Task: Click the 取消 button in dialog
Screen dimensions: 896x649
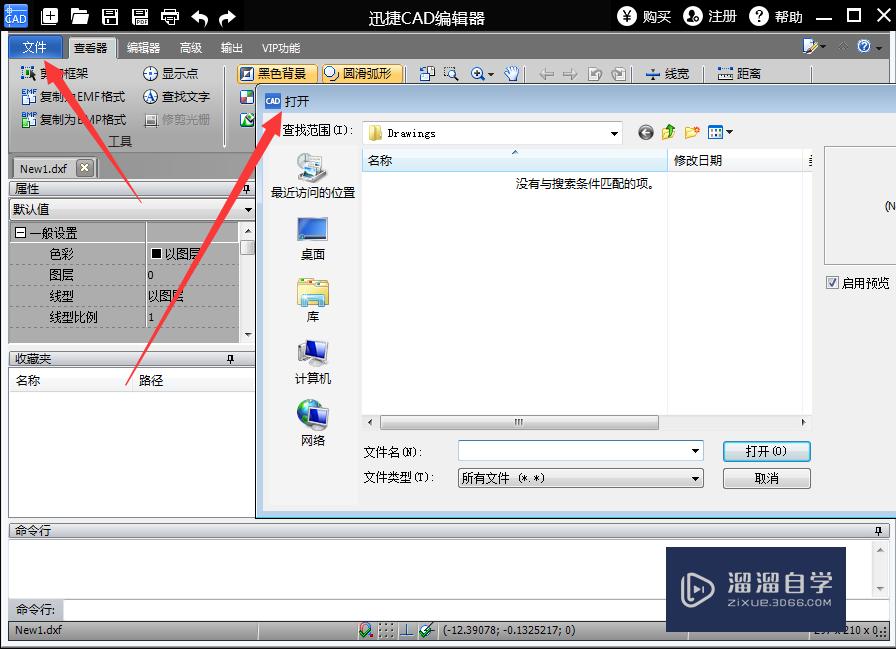Action: [x=766, y=478]
